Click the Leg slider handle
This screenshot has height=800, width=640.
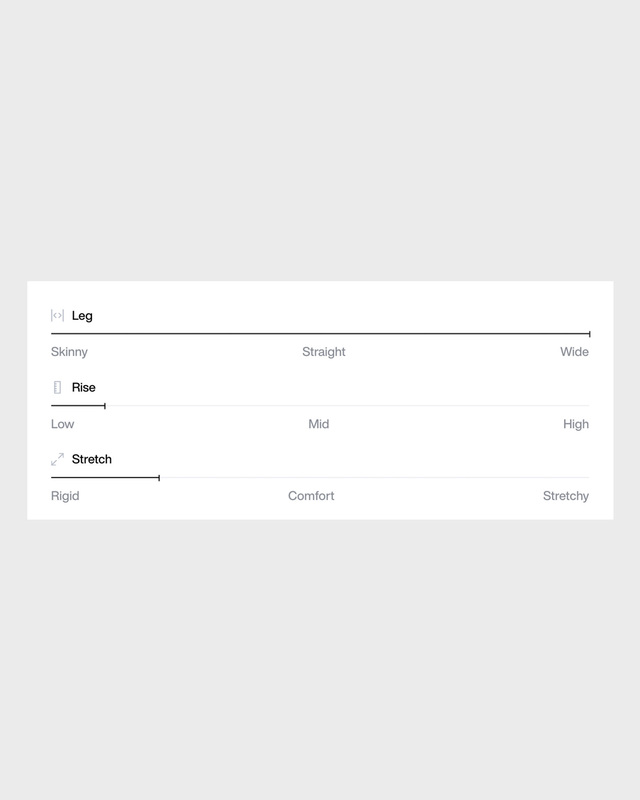pyautogui.click(x=589, y=334)
